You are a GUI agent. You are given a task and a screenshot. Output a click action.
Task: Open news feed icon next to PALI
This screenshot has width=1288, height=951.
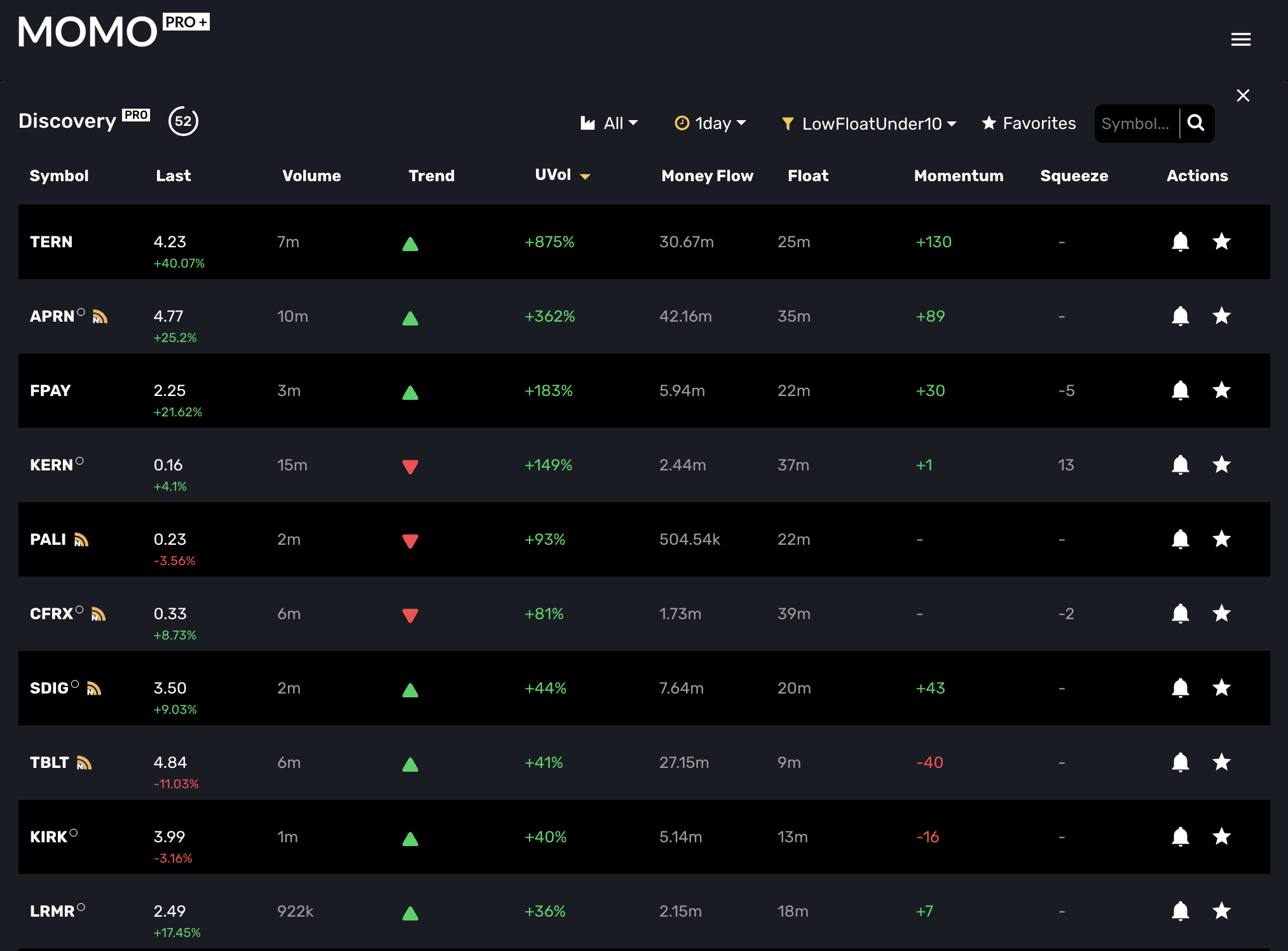(81, 540)
